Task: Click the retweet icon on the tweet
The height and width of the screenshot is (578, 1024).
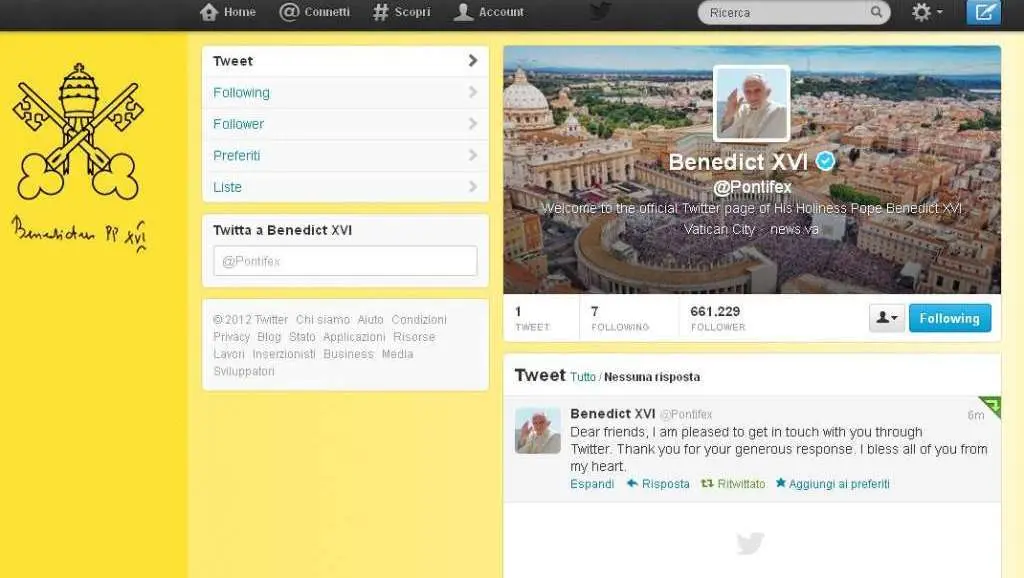Action: click(x=707, y=483)
